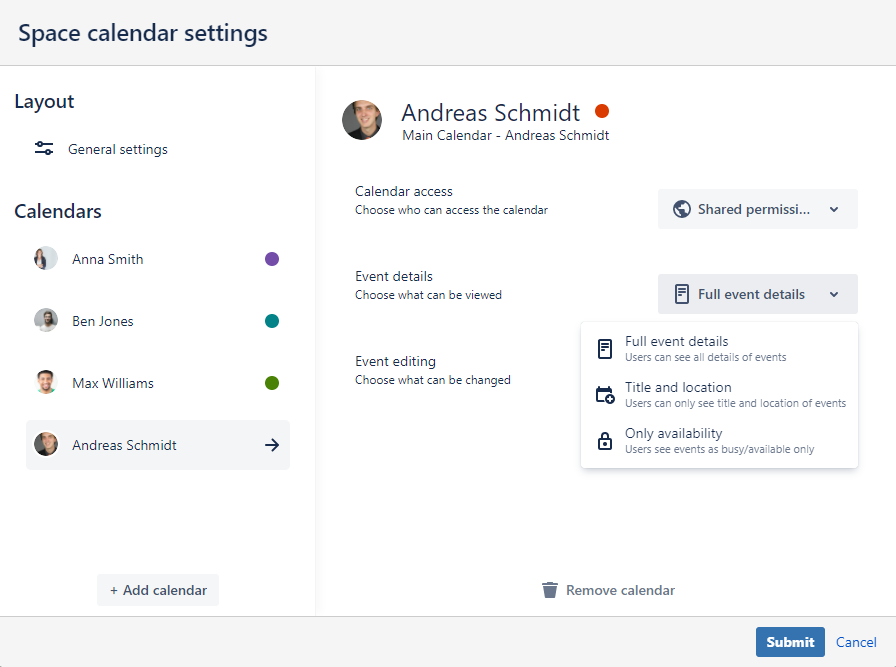Collapse the Full event details dropdown
The image size is (896, 667).
[x=757, y=294]
